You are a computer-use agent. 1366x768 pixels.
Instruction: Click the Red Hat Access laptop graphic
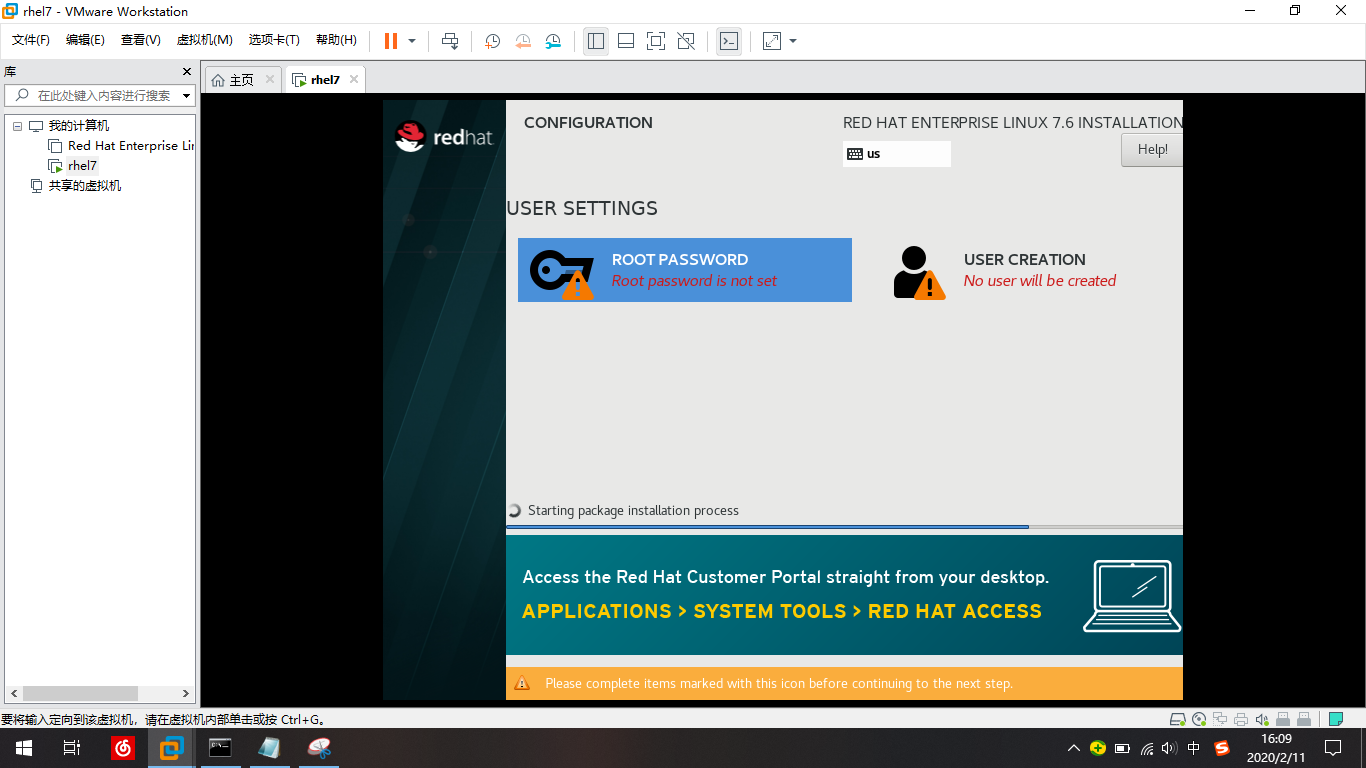click(1131, 596)
